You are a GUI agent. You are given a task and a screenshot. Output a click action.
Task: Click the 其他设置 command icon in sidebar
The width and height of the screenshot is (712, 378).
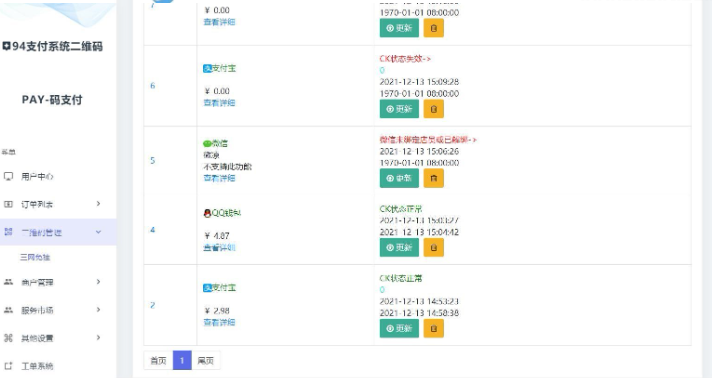8,338
